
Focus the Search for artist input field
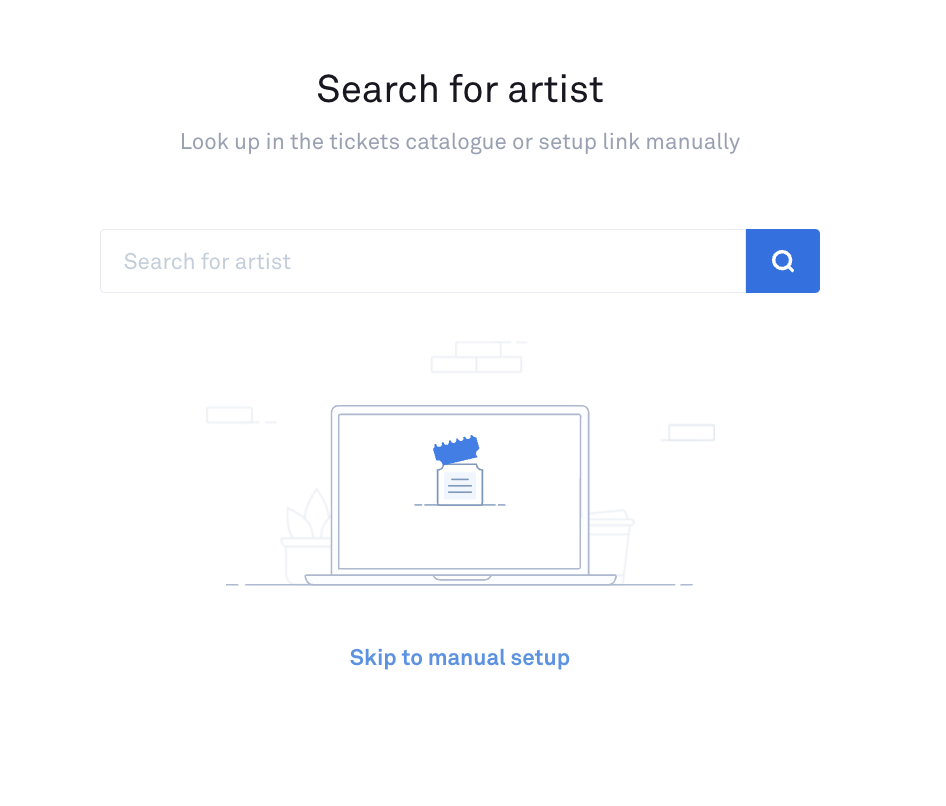click(423, 261)
